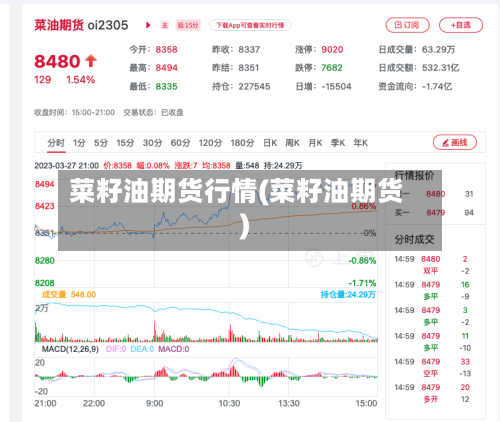Screen dimensions: 500x422
Task: Click the 资金流向 value -1.74亿
Action: click(x=437, y=87)
